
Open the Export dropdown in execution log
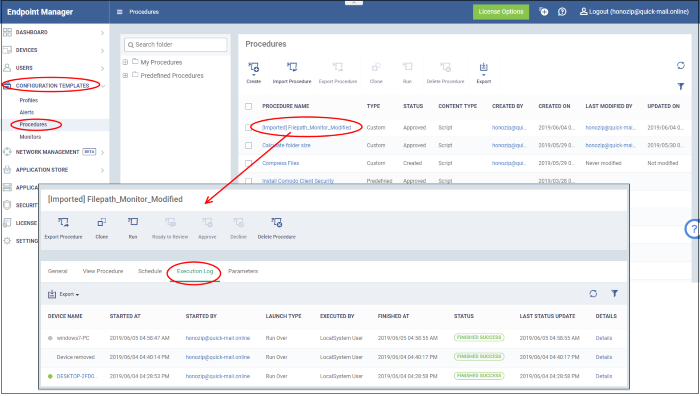click(x=64, y=294)
